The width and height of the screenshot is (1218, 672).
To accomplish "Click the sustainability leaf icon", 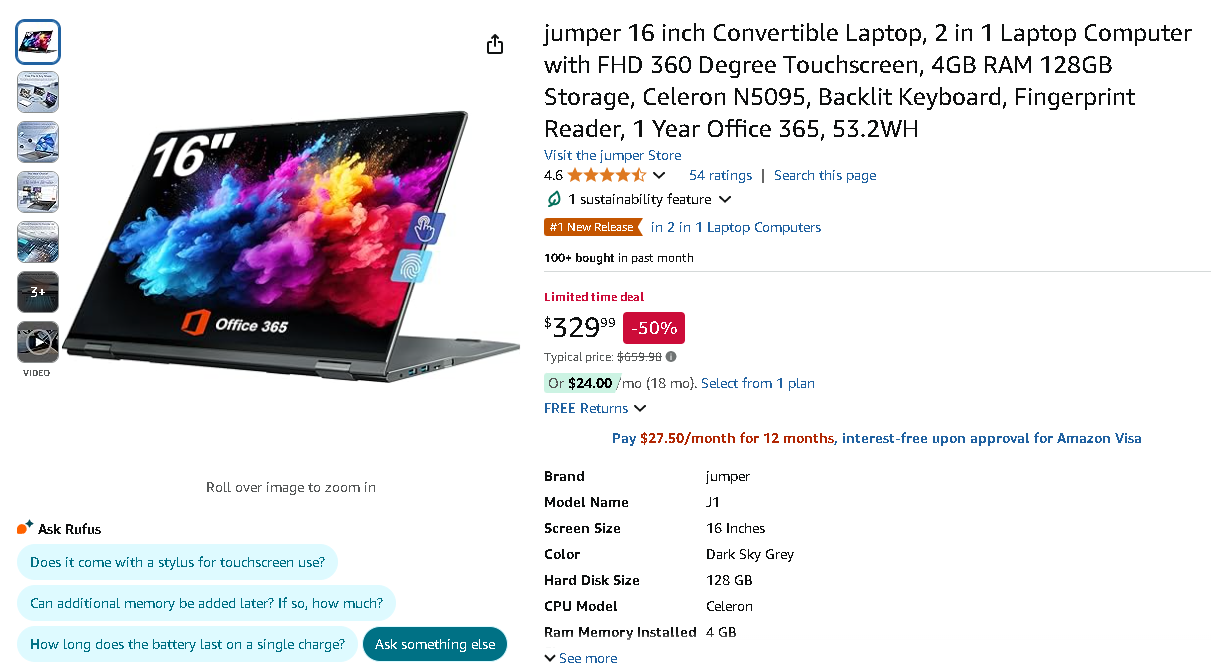I will point(552,199).
